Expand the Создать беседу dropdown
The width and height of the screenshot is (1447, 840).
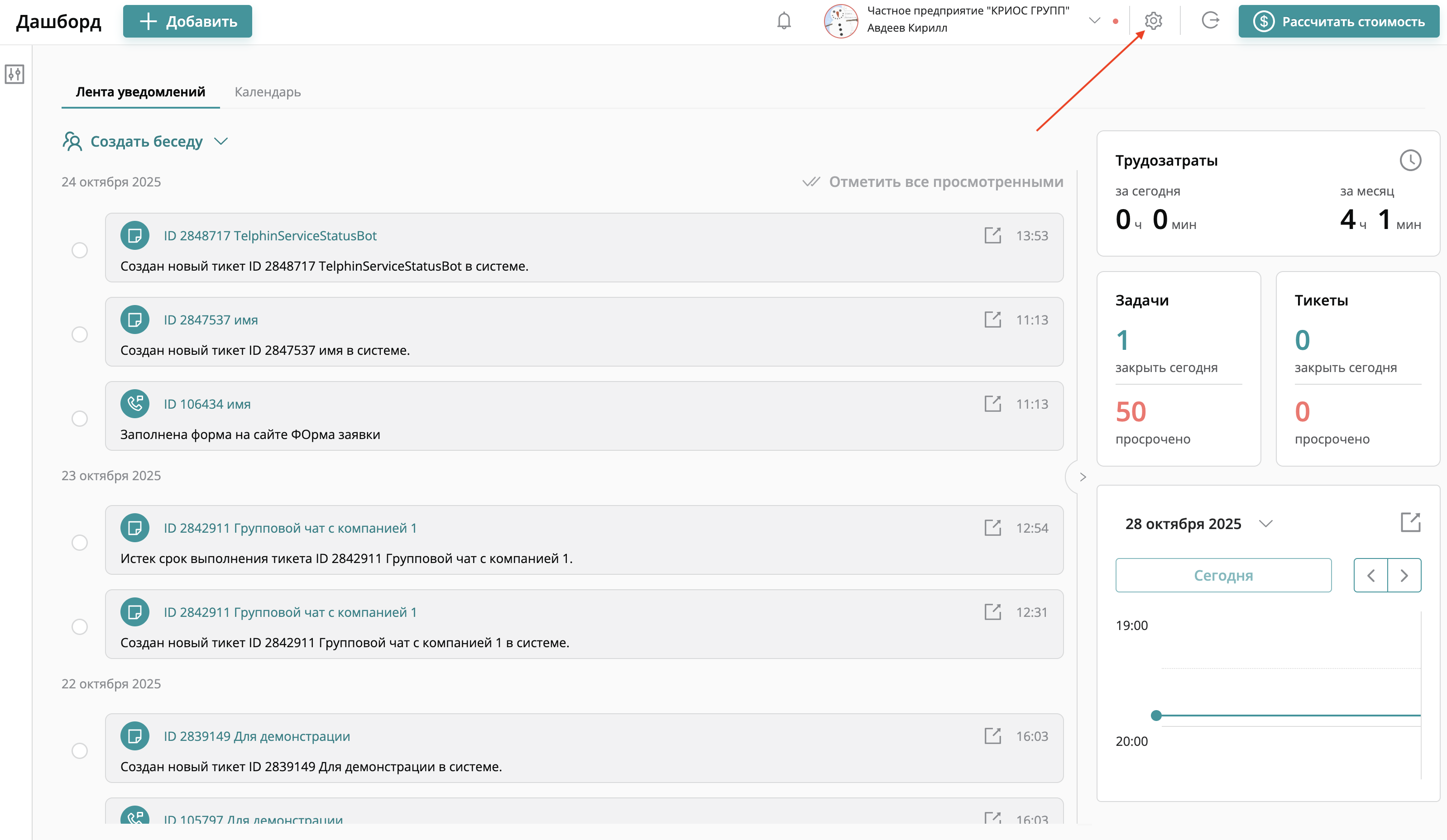(x=221, y=141)
